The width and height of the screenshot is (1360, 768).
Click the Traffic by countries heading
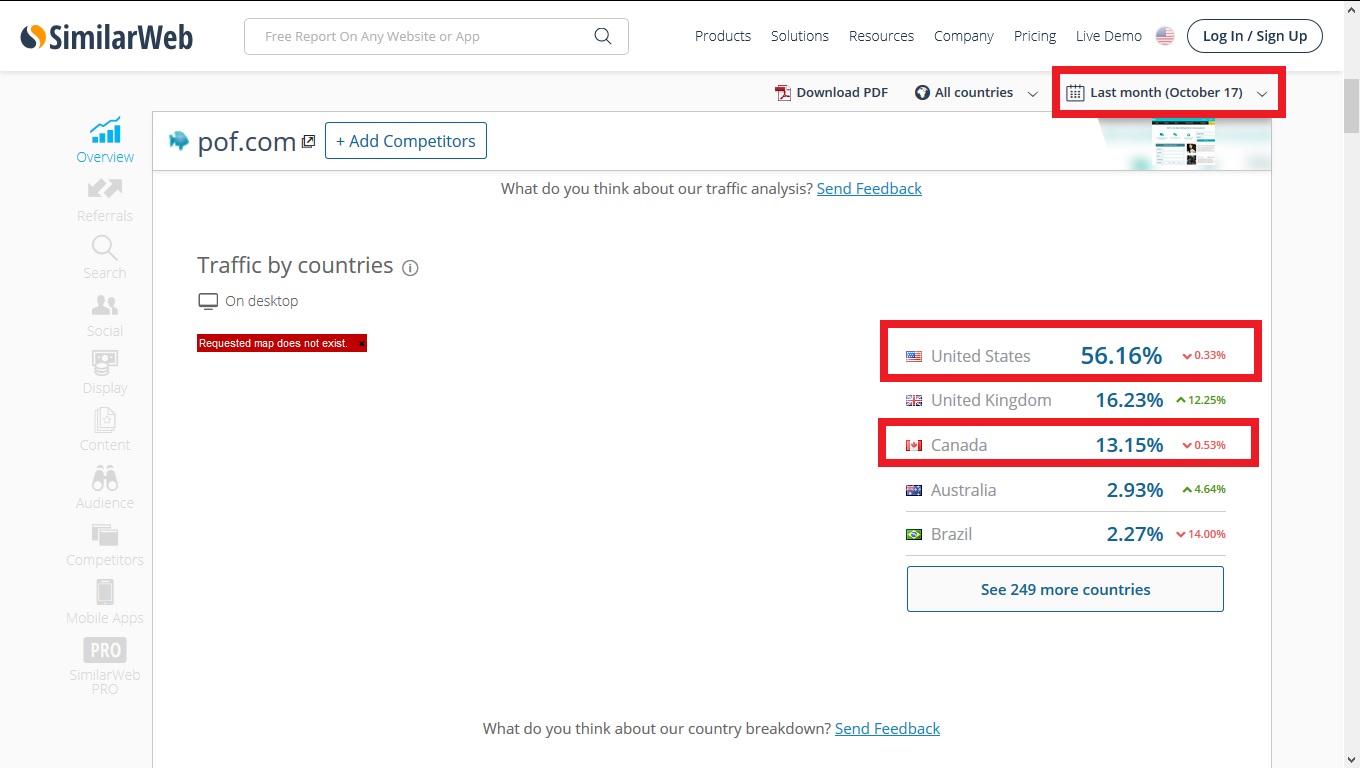tap(295, 265)
